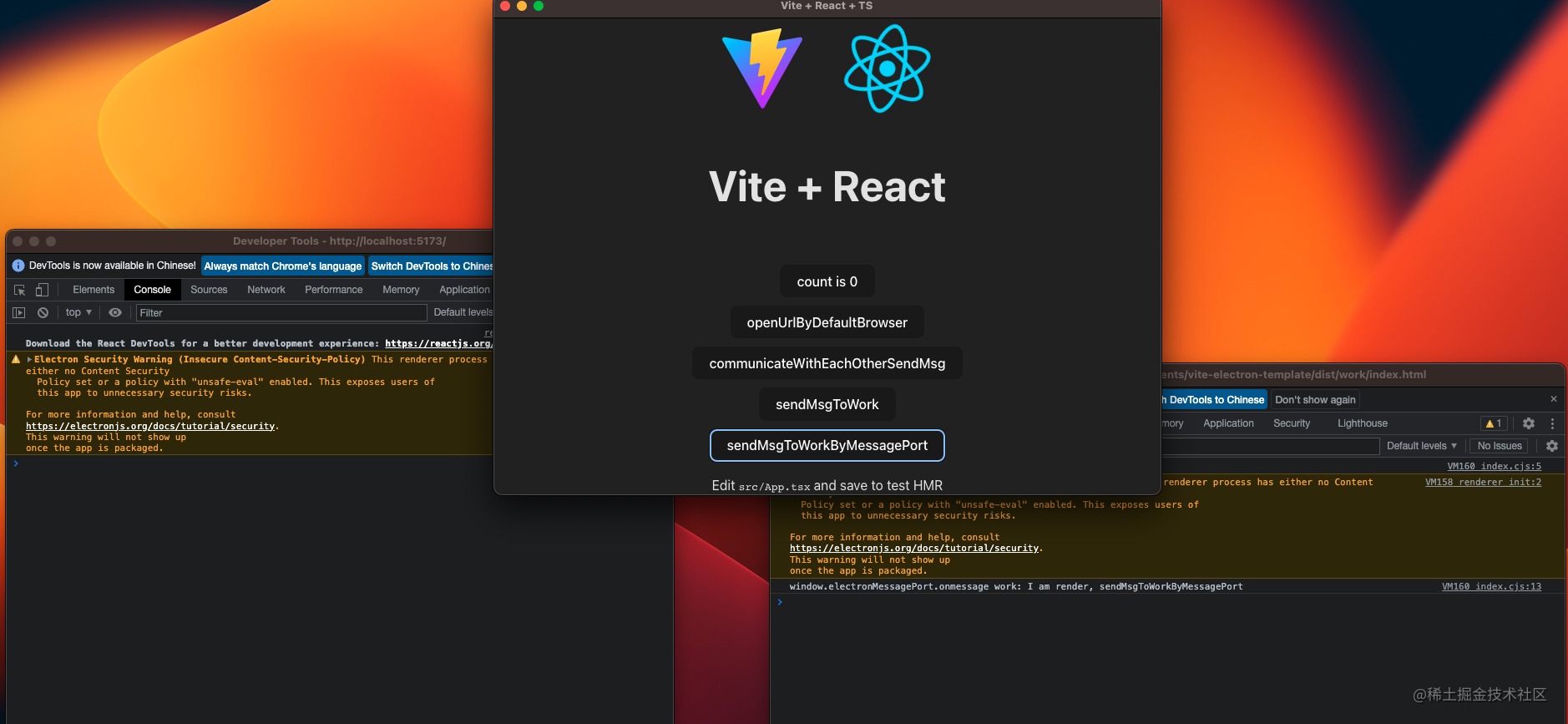Open the Lighthouse tab

(x=1362, y=423)
